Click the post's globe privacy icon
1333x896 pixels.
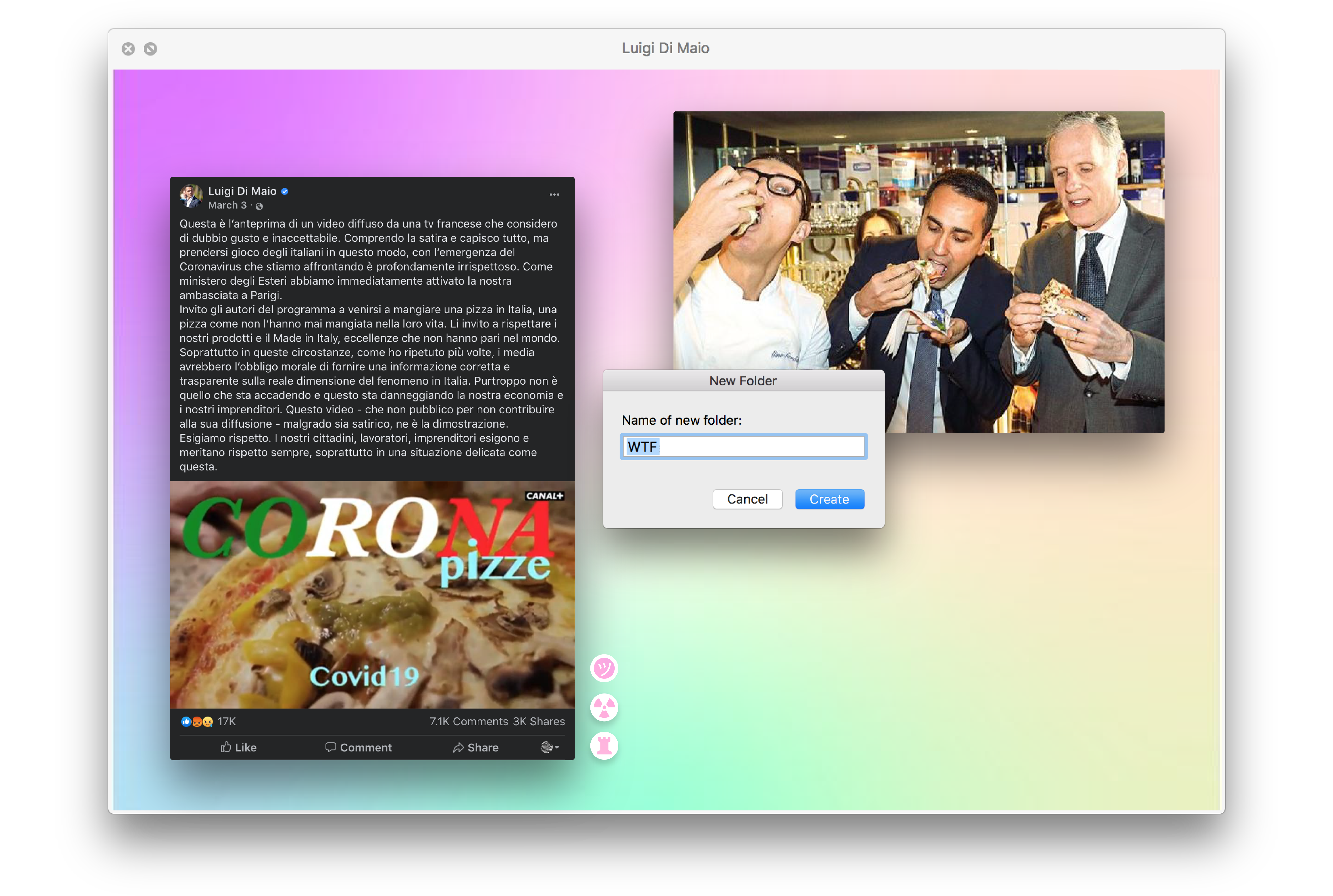click(260, 206)
